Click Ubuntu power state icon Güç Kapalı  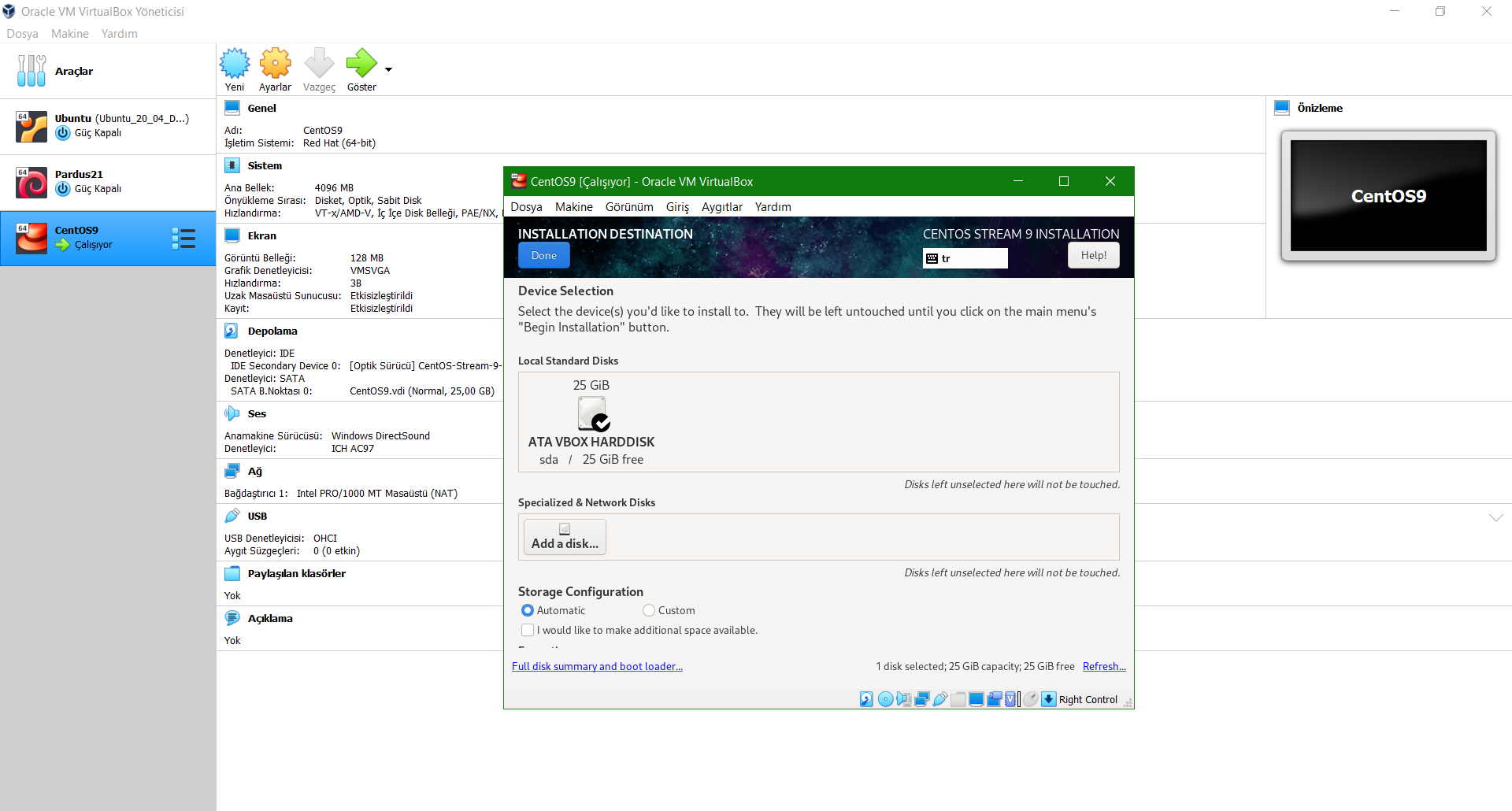pos(63,133)
